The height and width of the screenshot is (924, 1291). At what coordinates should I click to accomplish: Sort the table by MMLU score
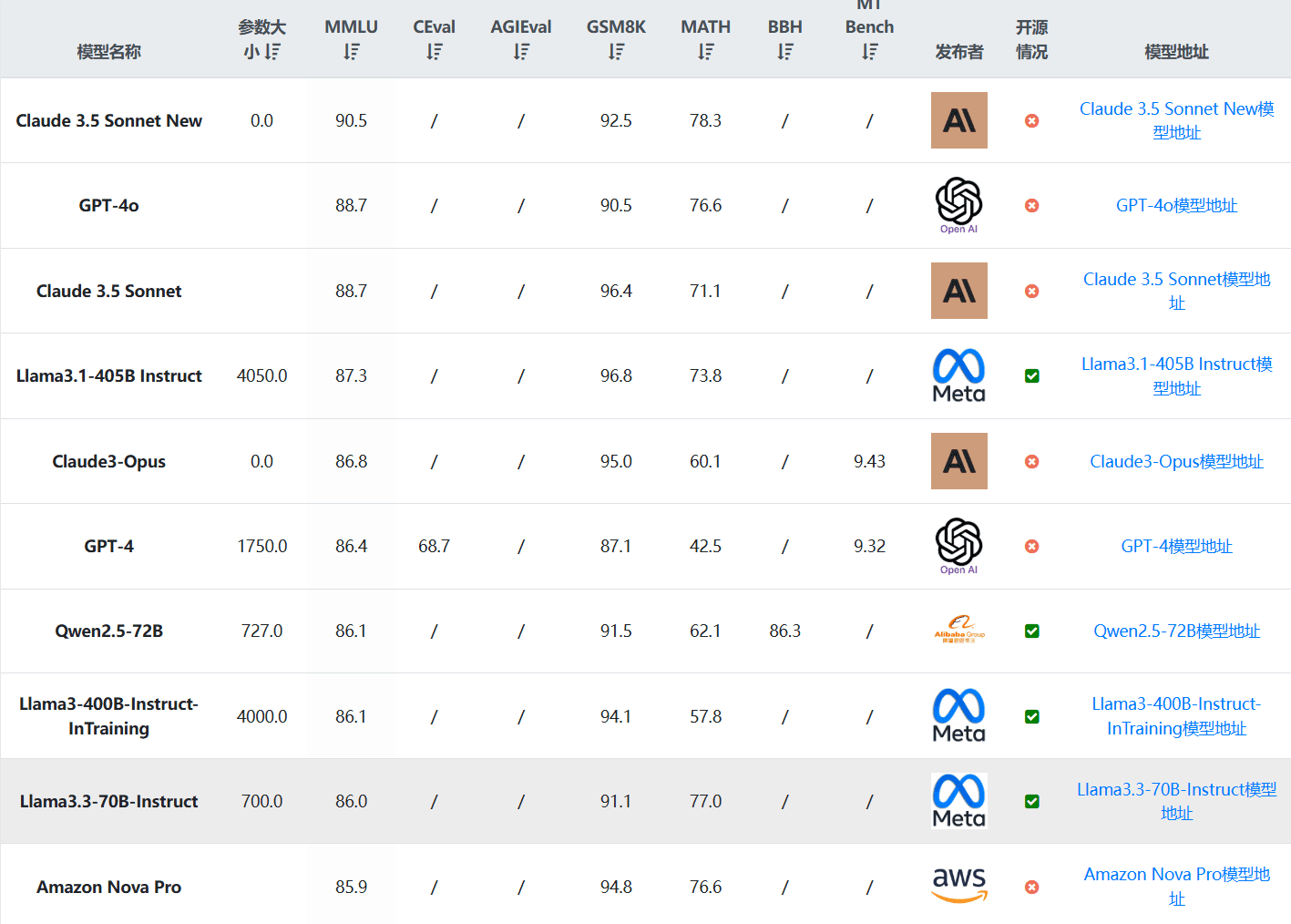click(x=352, y=52)
